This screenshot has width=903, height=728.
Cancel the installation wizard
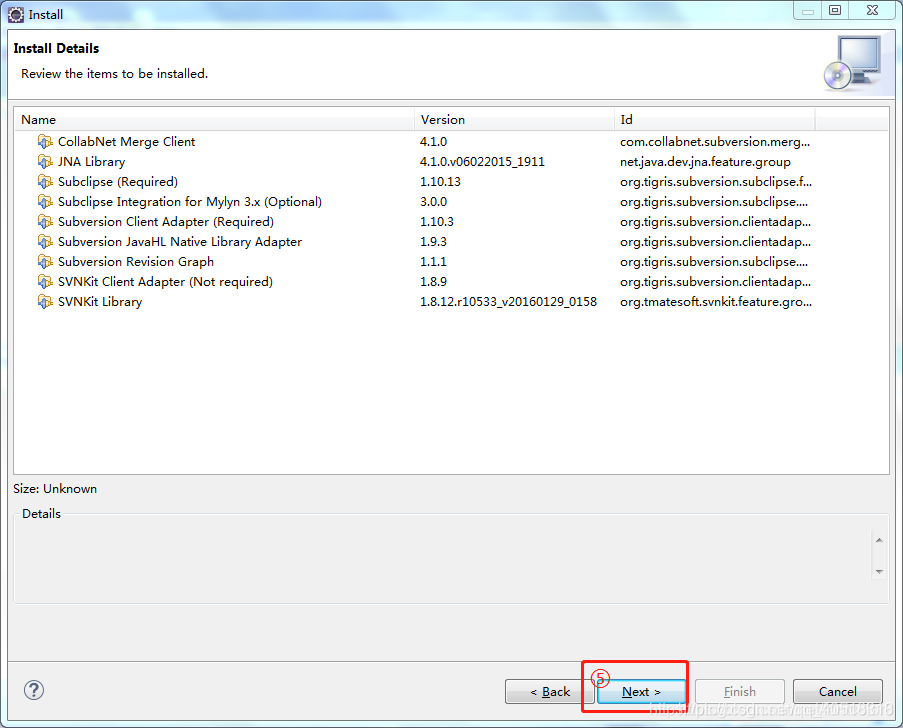[x=837, y=692]
